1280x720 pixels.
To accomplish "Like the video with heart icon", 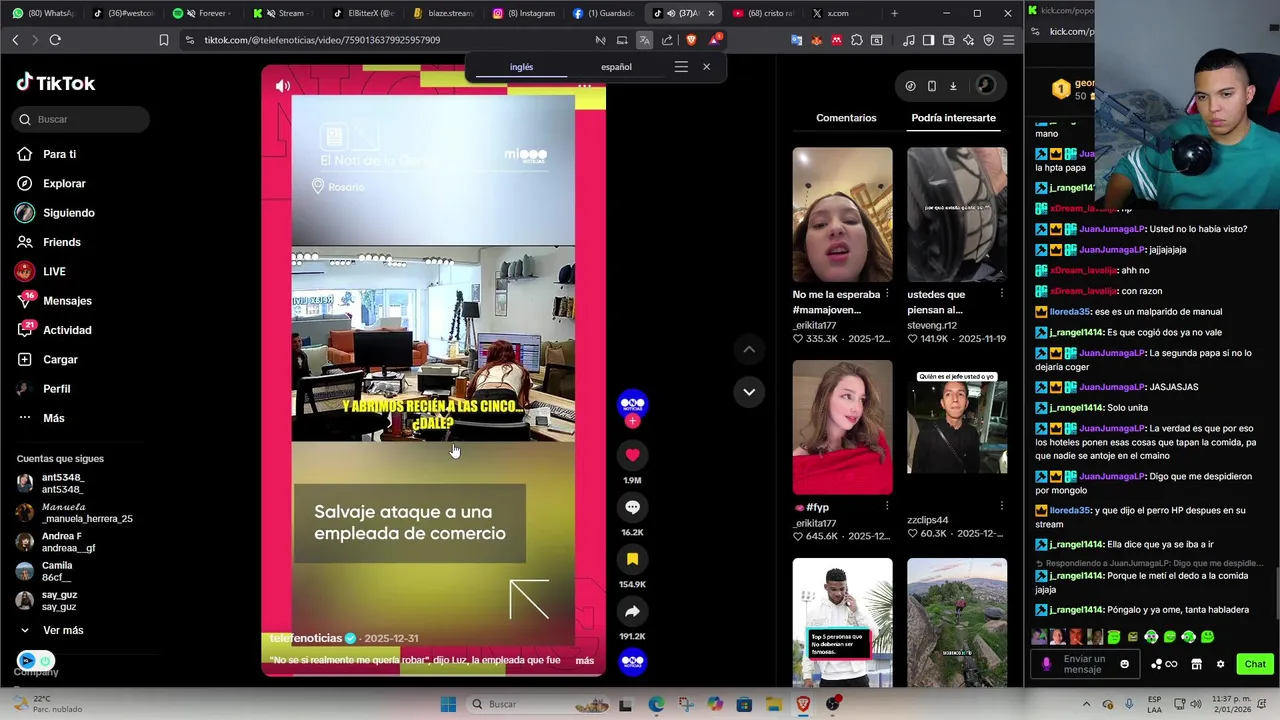I will click(632, 455).
